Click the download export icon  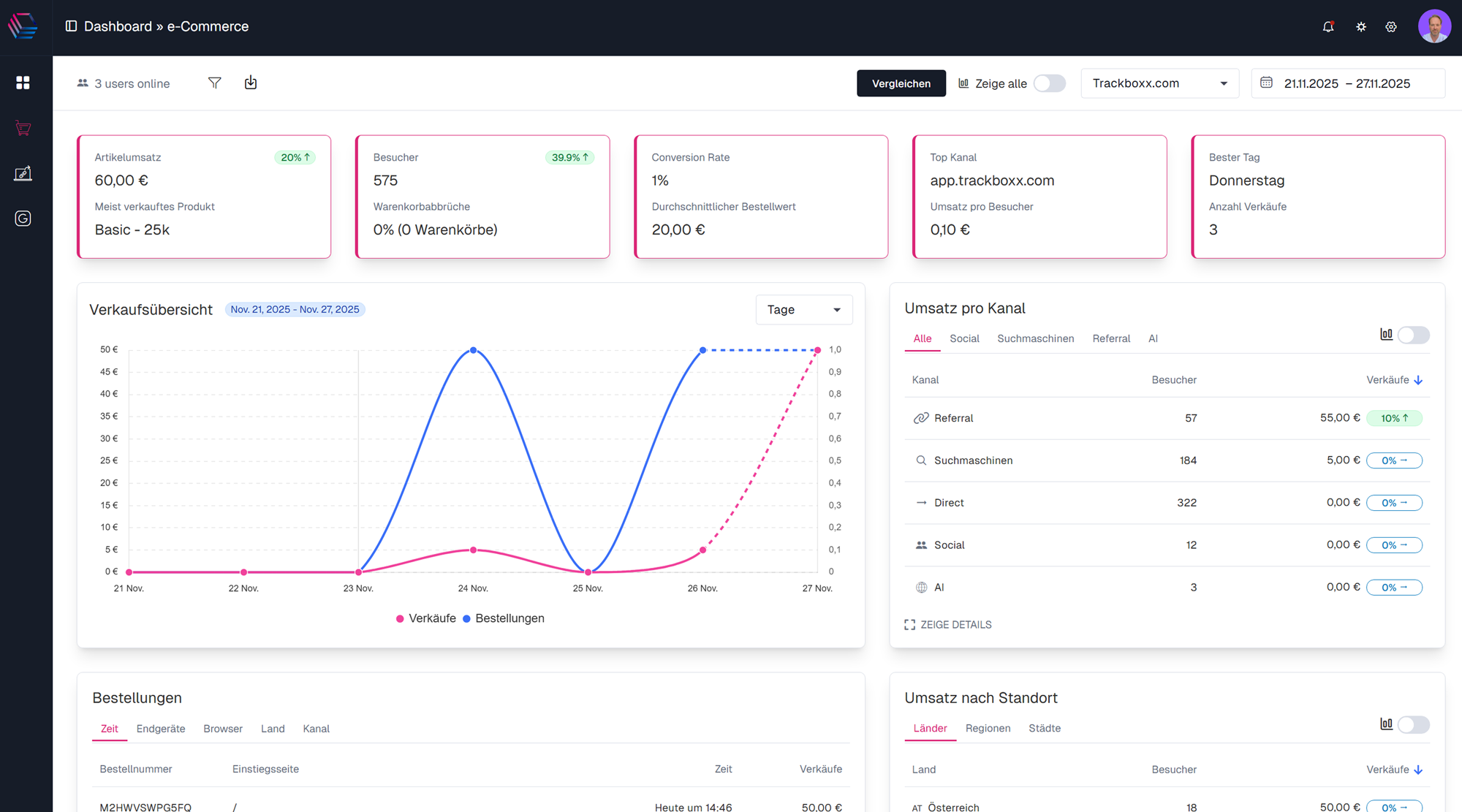(251, 83)
